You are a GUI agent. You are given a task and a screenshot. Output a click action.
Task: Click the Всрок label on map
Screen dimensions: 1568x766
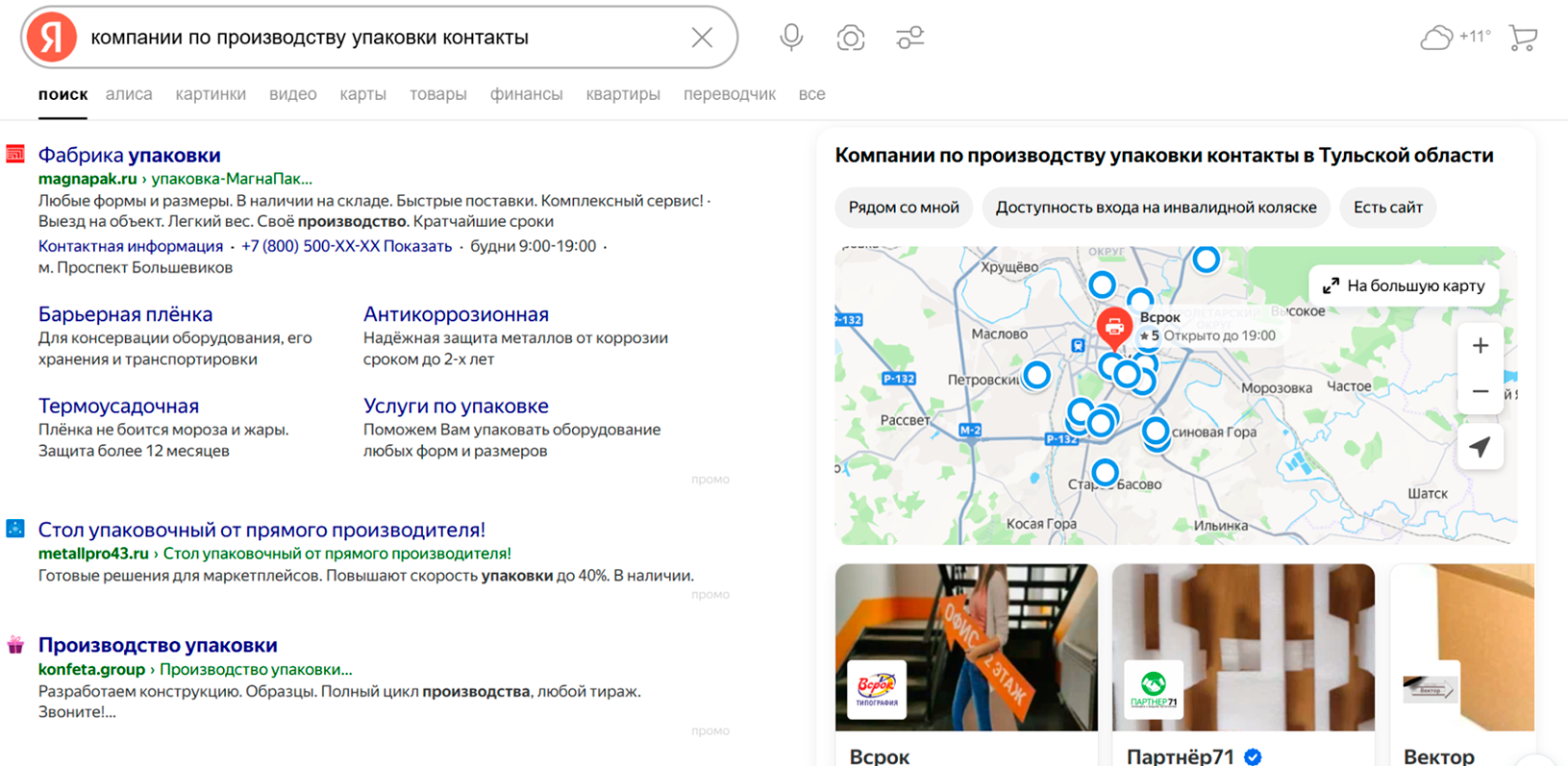point(1159,317)
